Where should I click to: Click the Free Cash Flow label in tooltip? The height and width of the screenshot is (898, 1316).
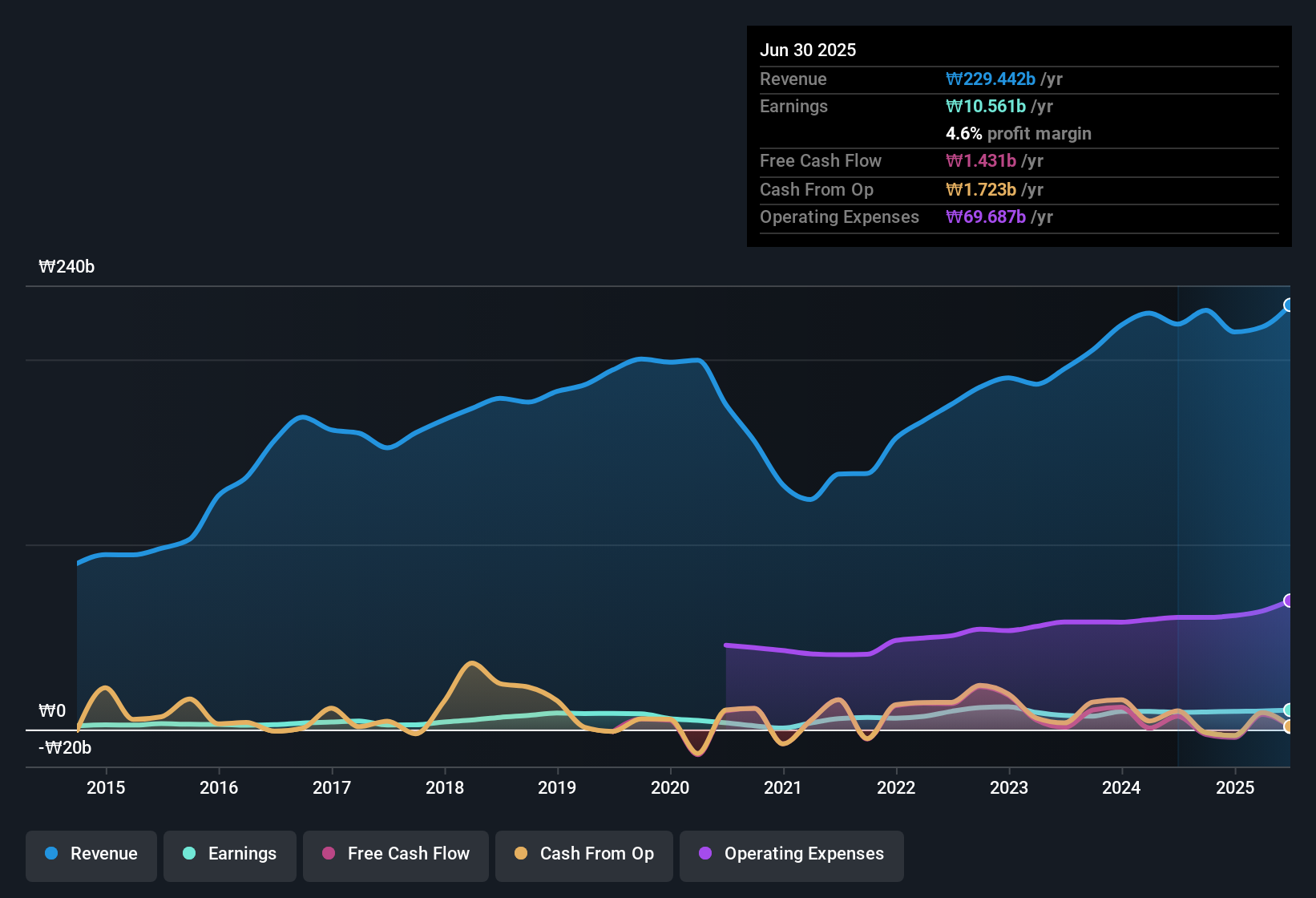821,160
